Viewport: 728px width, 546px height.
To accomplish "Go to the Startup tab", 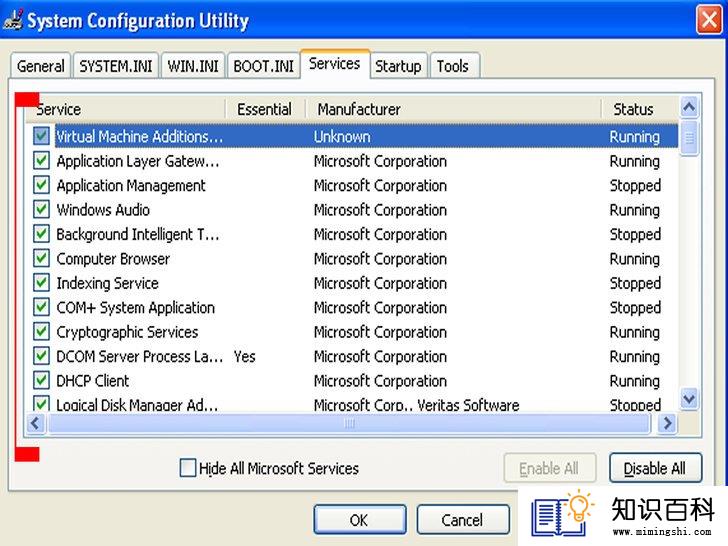I will point(398,66).
